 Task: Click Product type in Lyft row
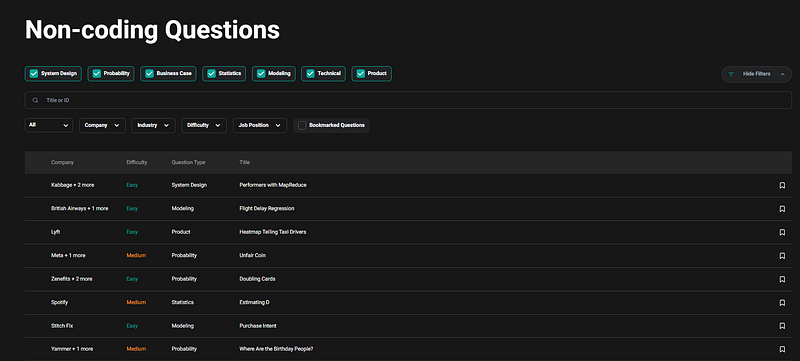[181, 232]
